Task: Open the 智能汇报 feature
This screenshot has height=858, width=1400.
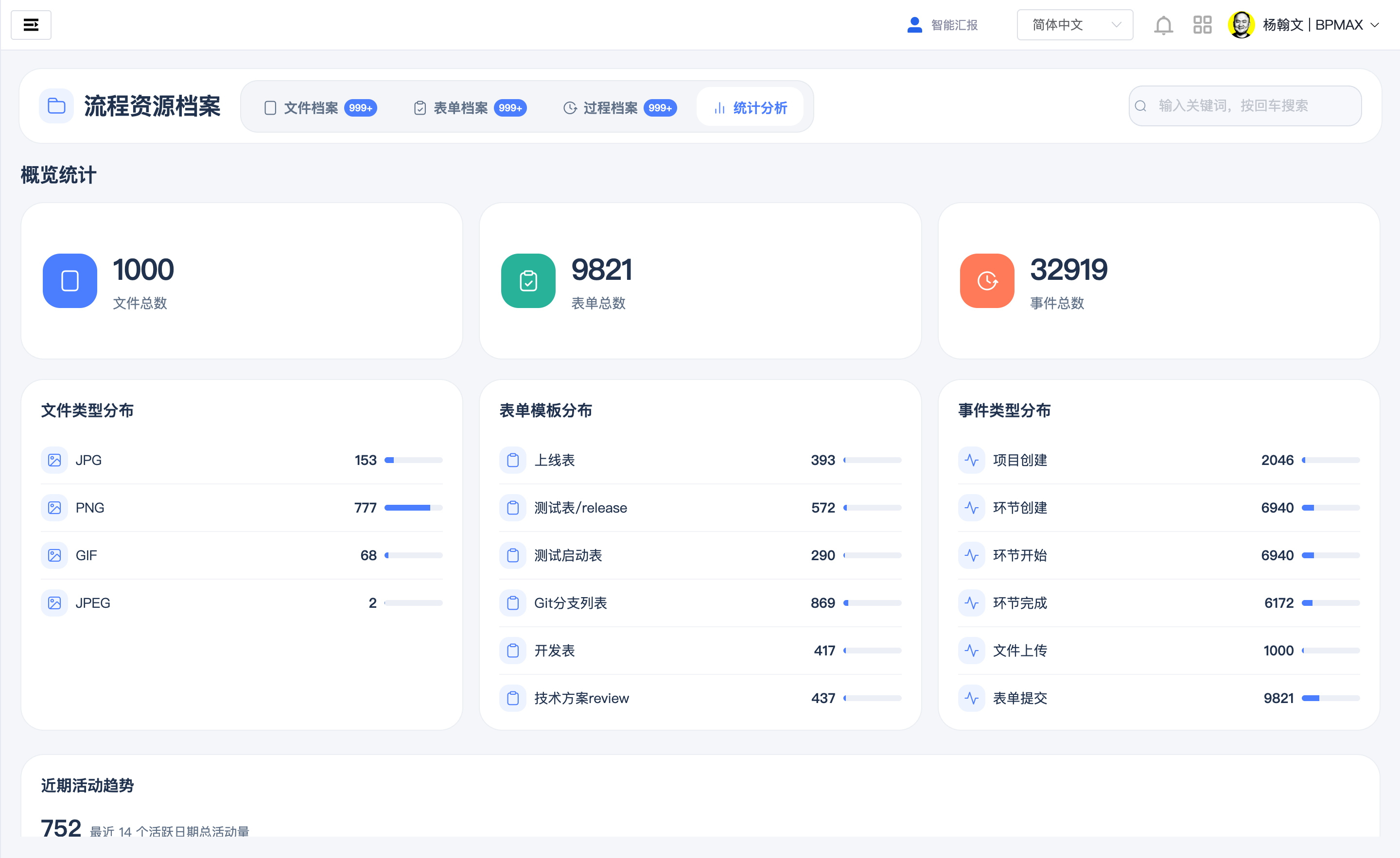Action: point(942,24)
